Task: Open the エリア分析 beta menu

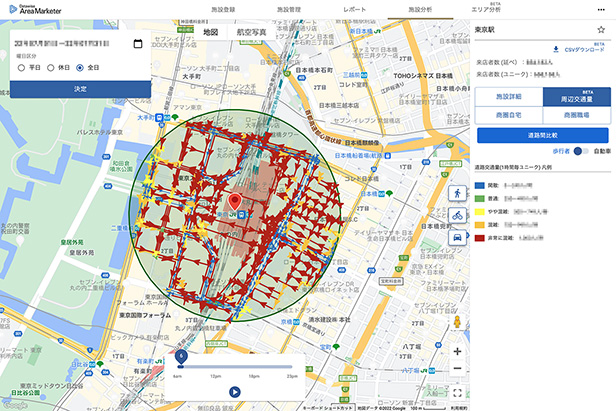Action: [486, 9]
